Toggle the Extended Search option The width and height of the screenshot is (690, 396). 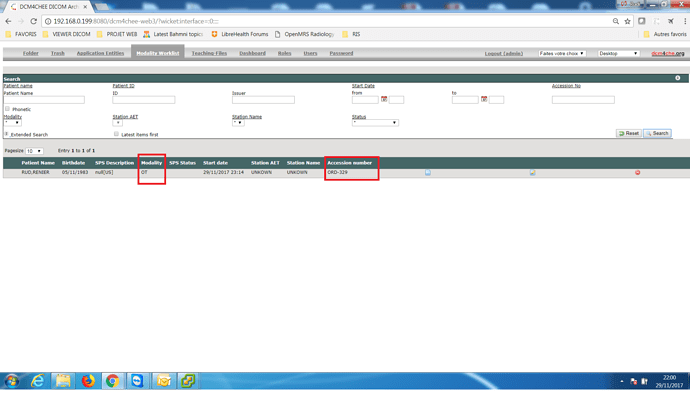6,134
